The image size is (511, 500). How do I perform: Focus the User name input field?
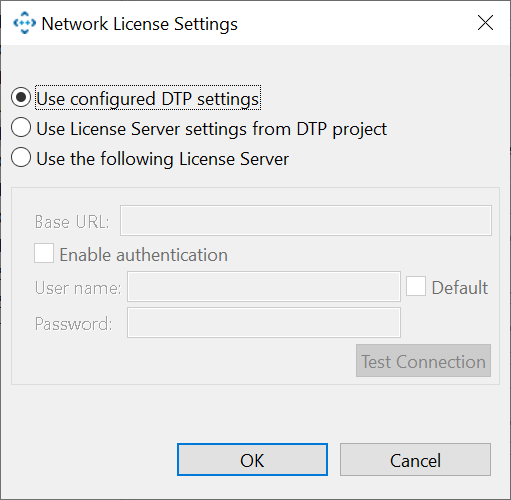pos(264,286)
